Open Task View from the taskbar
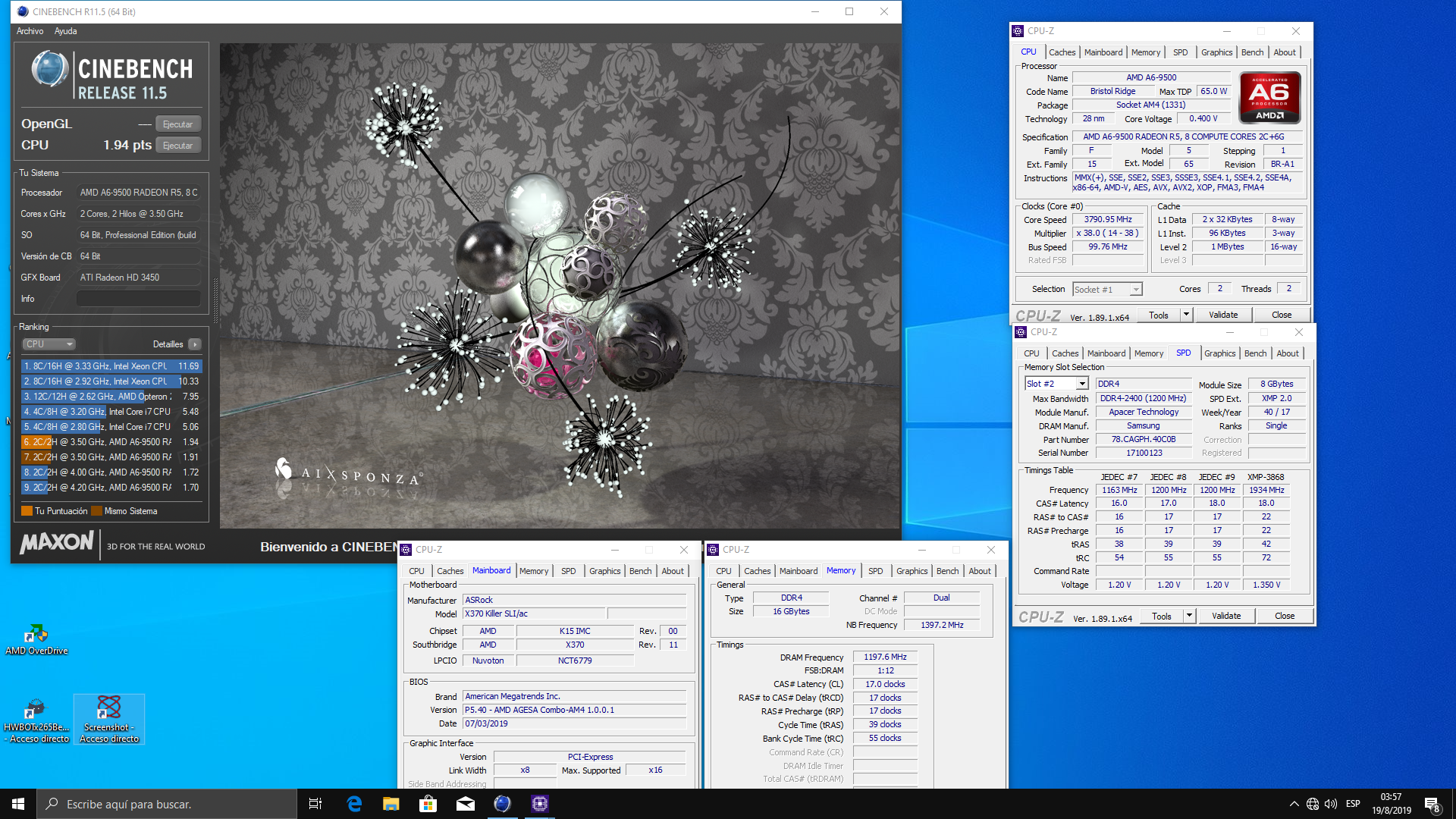The image size is (1456, 819). 315,804
